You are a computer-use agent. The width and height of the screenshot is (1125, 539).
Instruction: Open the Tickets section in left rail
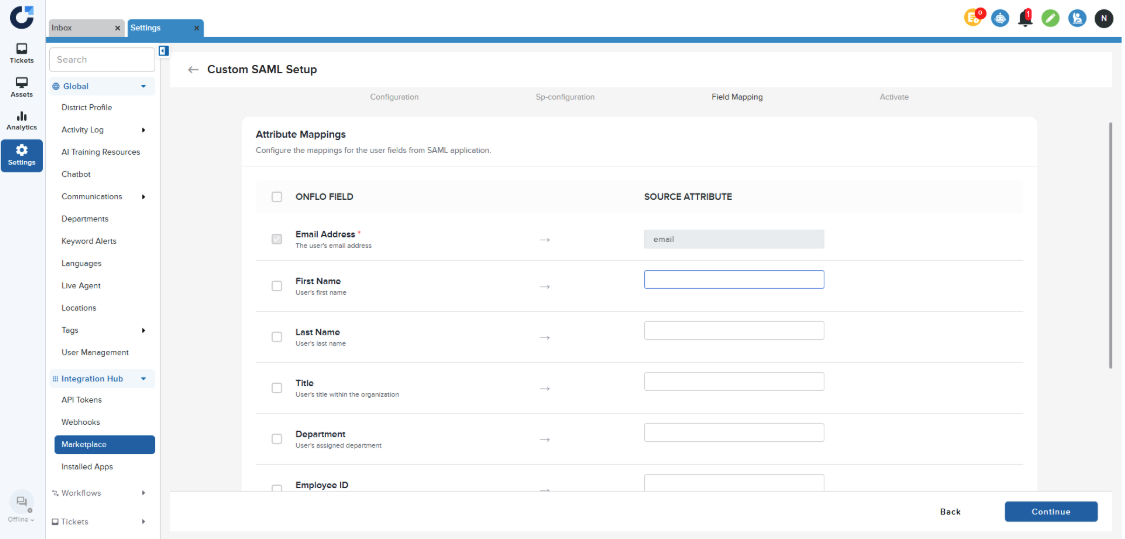click(22, 53)
